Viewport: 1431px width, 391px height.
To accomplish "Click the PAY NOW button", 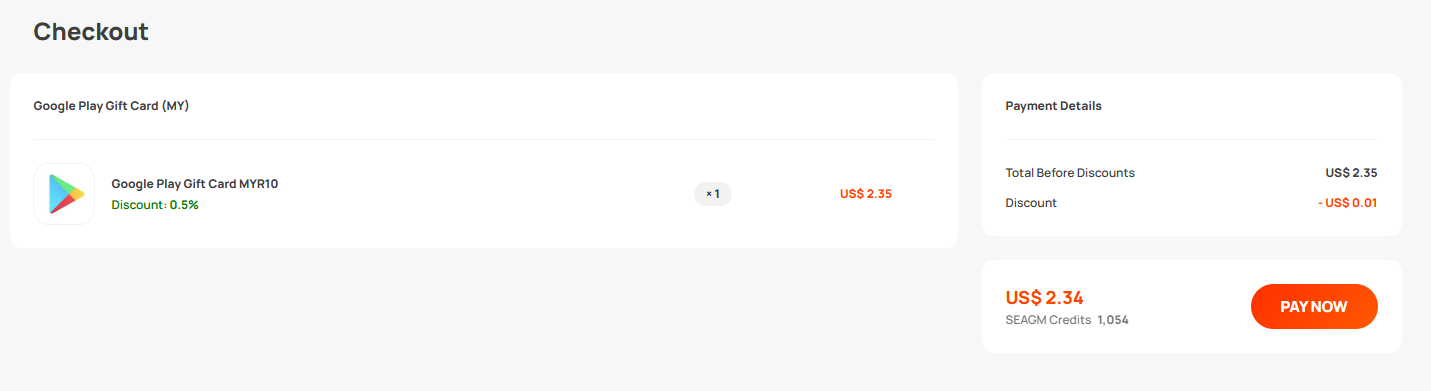I will click(1314, 307).
